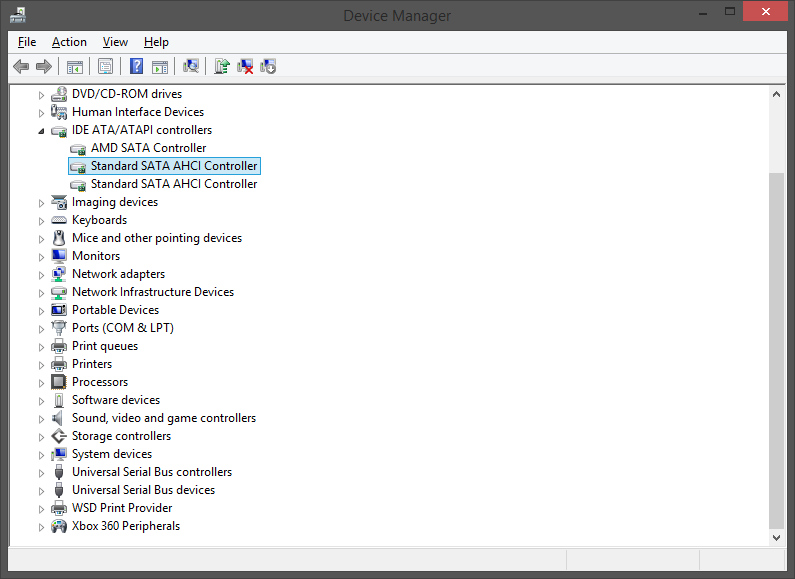Click the Portable Devices icon
Screen dimensions: 795x579
point(59,310)
